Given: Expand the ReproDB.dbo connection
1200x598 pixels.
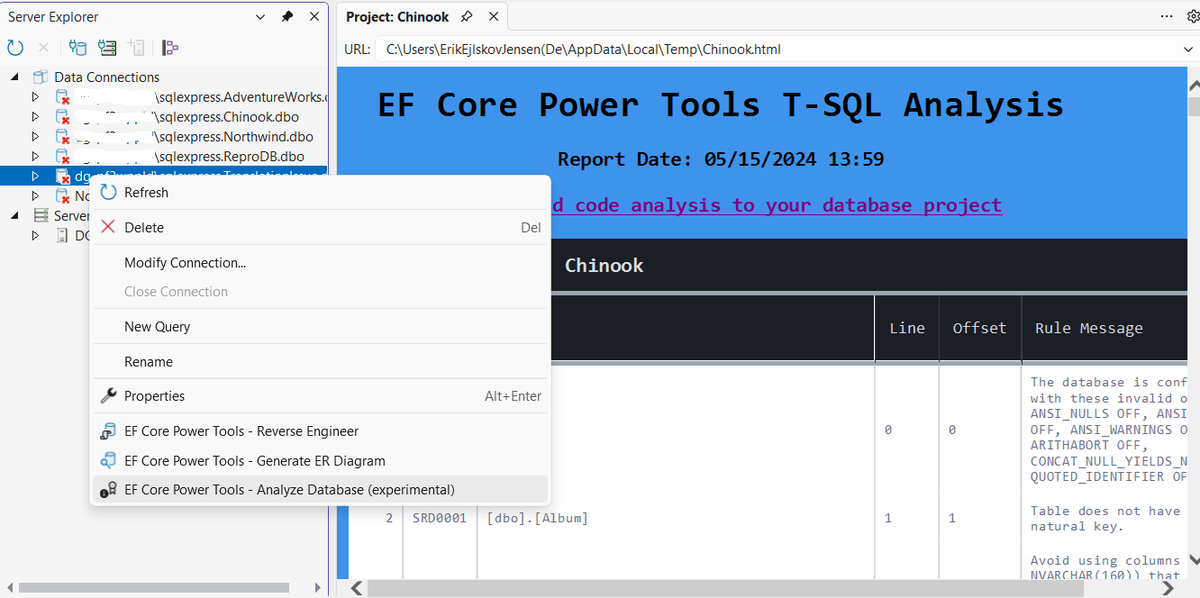Looking at the screenshot, I should pyautogui.click(x=36, y=157).
